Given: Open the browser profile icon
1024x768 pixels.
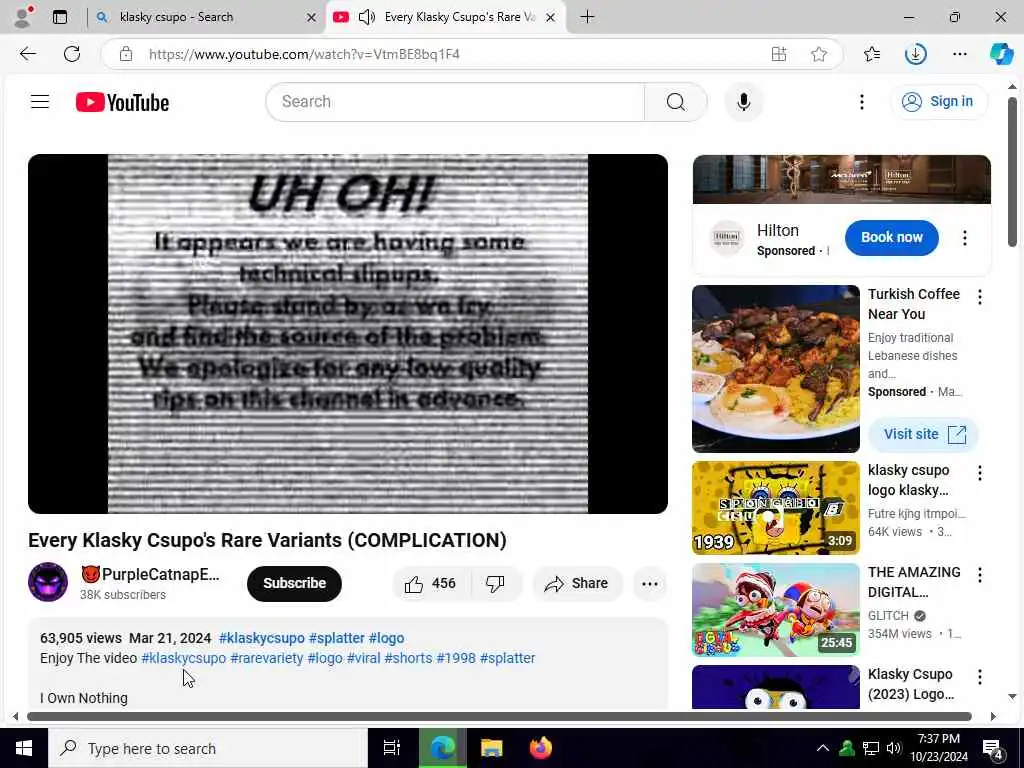Looking at the screenshot, I should tap(23, 17).
